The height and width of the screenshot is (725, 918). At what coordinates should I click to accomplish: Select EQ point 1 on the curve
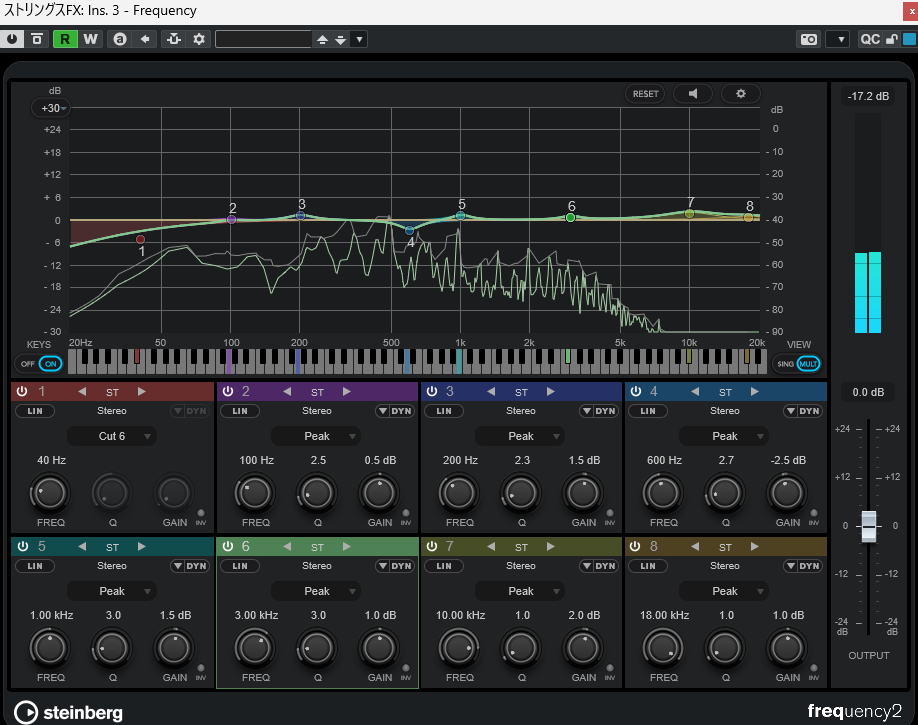(x=141, y=240)
